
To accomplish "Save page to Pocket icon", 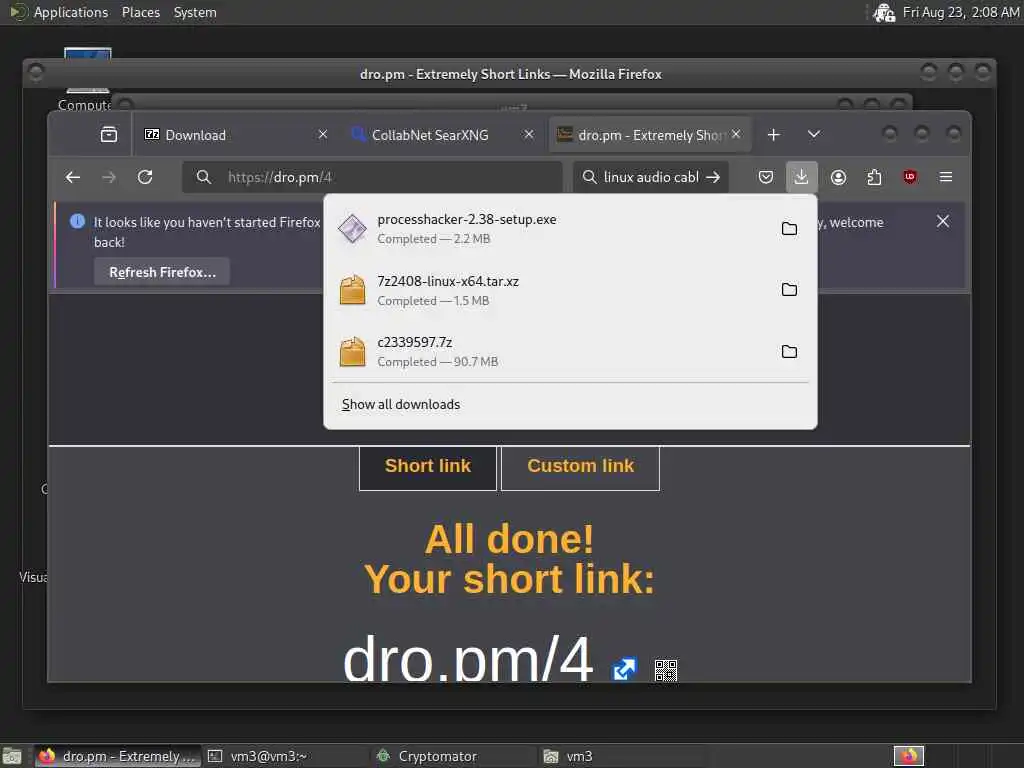I will click(x=766, y=177).
